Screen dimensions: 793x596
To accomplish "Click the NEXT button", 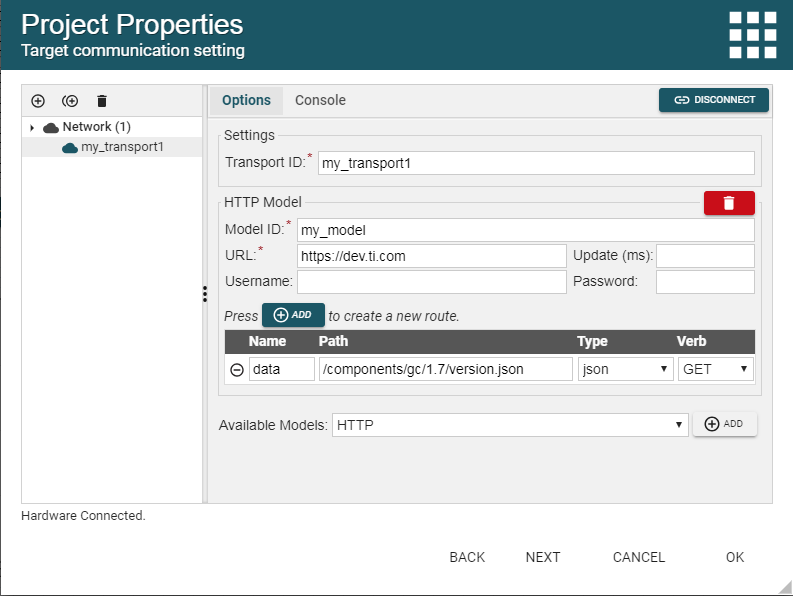I will (x=543, y=557).
